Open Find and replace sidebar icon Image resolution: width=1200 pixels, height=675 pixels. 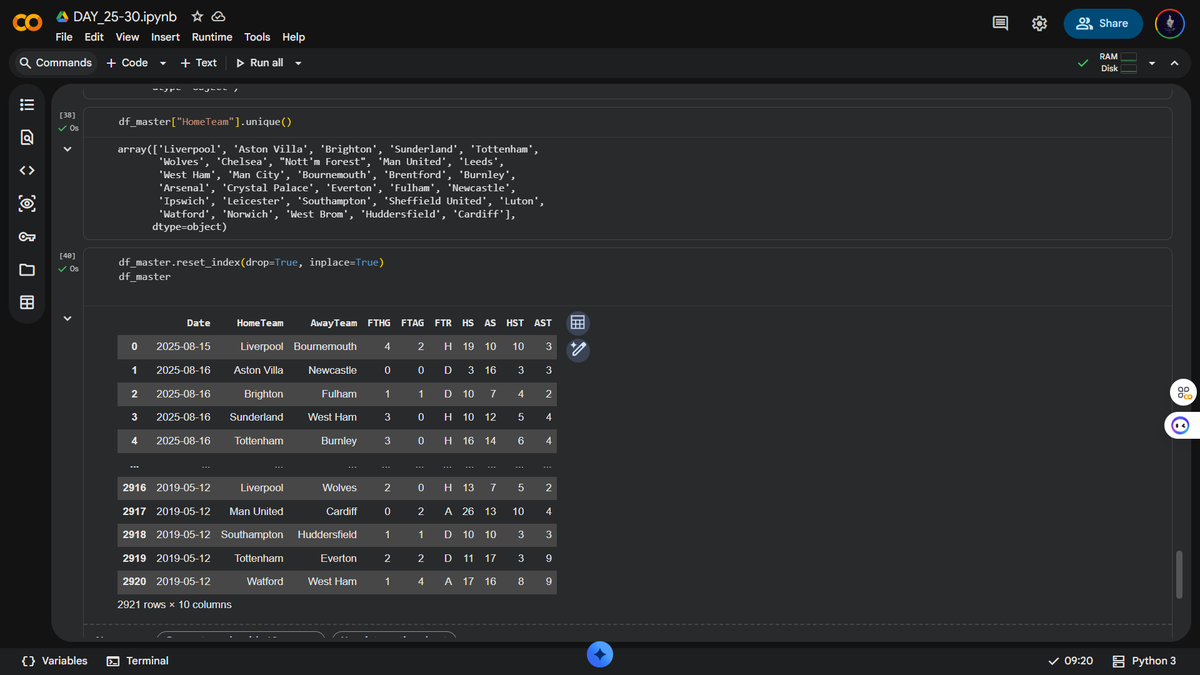click(27, 137)
